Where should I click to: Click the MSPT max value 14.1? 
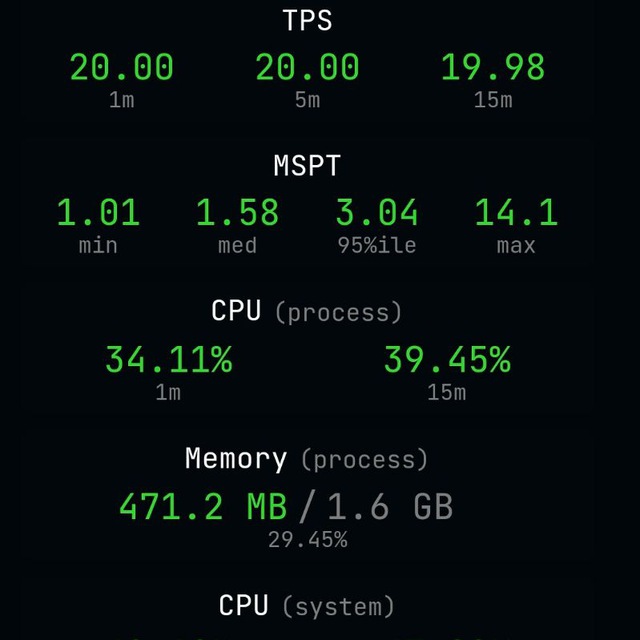(x=516, y=213)
